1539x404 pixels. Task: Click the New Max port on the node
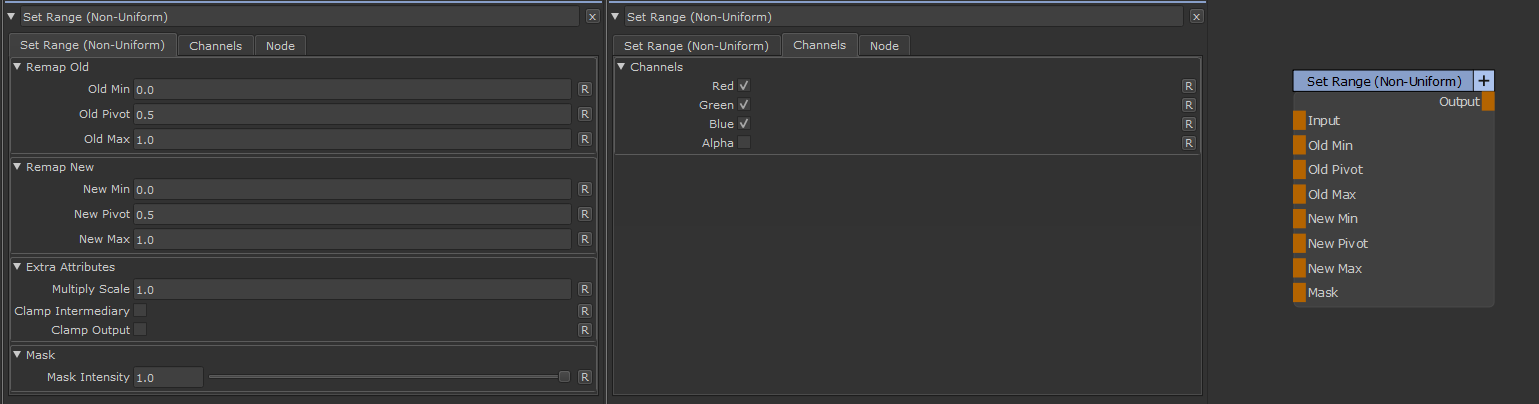pyautogui.click(x=1299, y=268)
